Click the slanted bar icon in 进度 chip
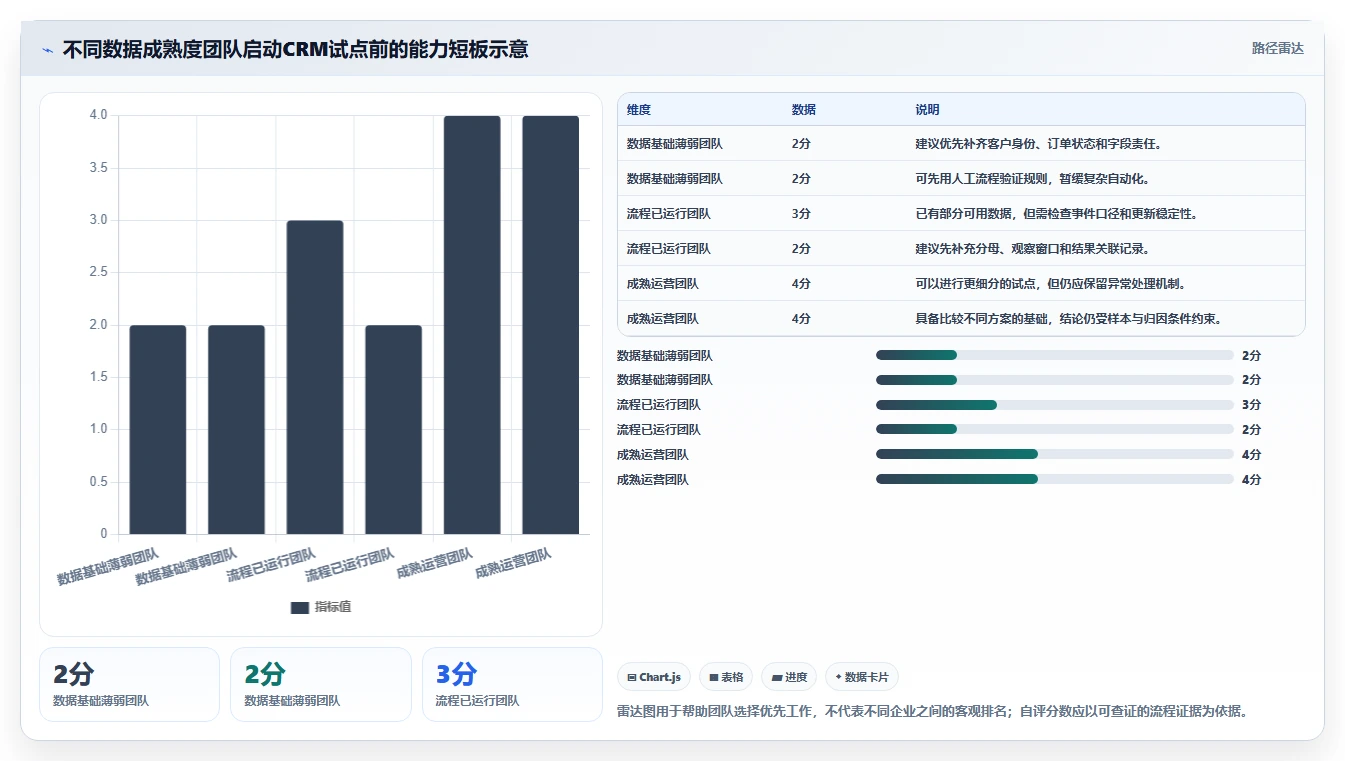Image resolution: width=1345 pixels, height=761 pixels. pos(777,677)
